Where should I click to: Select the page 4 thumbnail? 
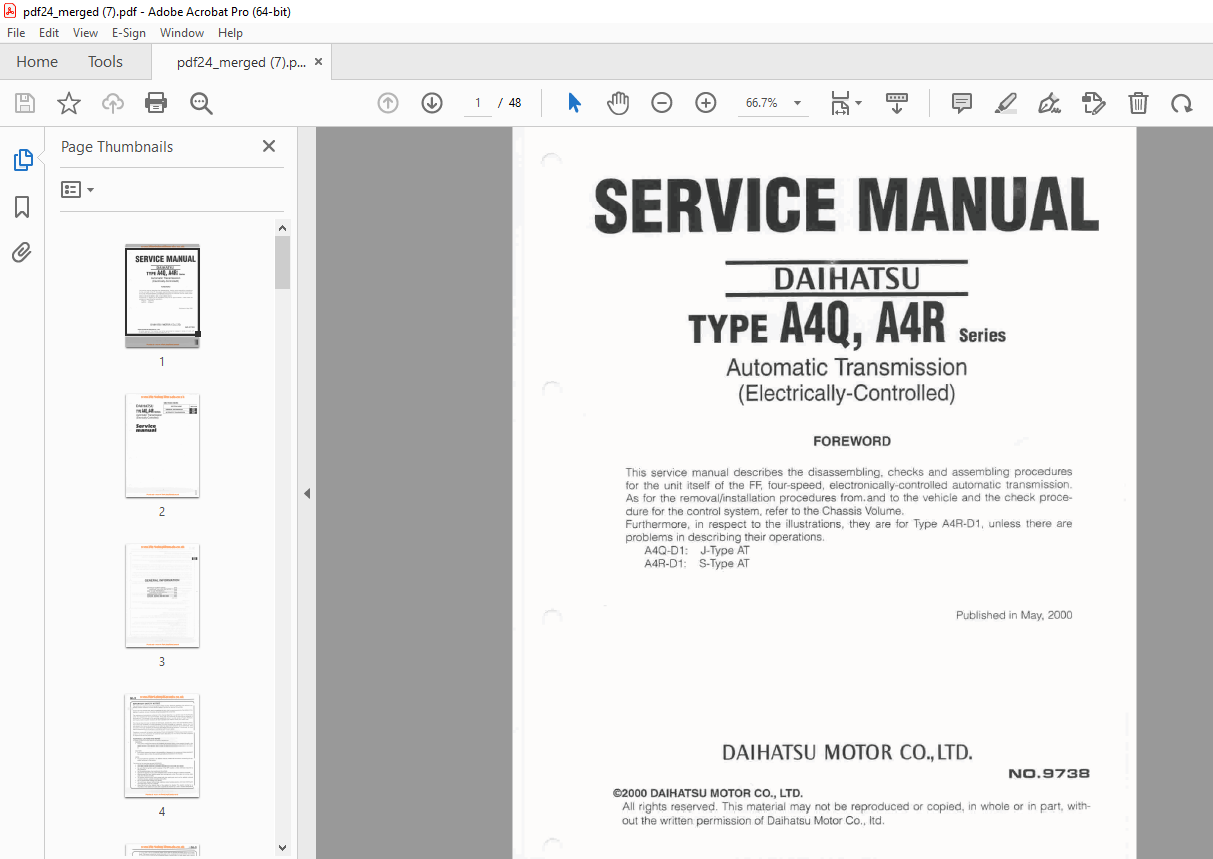click(162, 746)
